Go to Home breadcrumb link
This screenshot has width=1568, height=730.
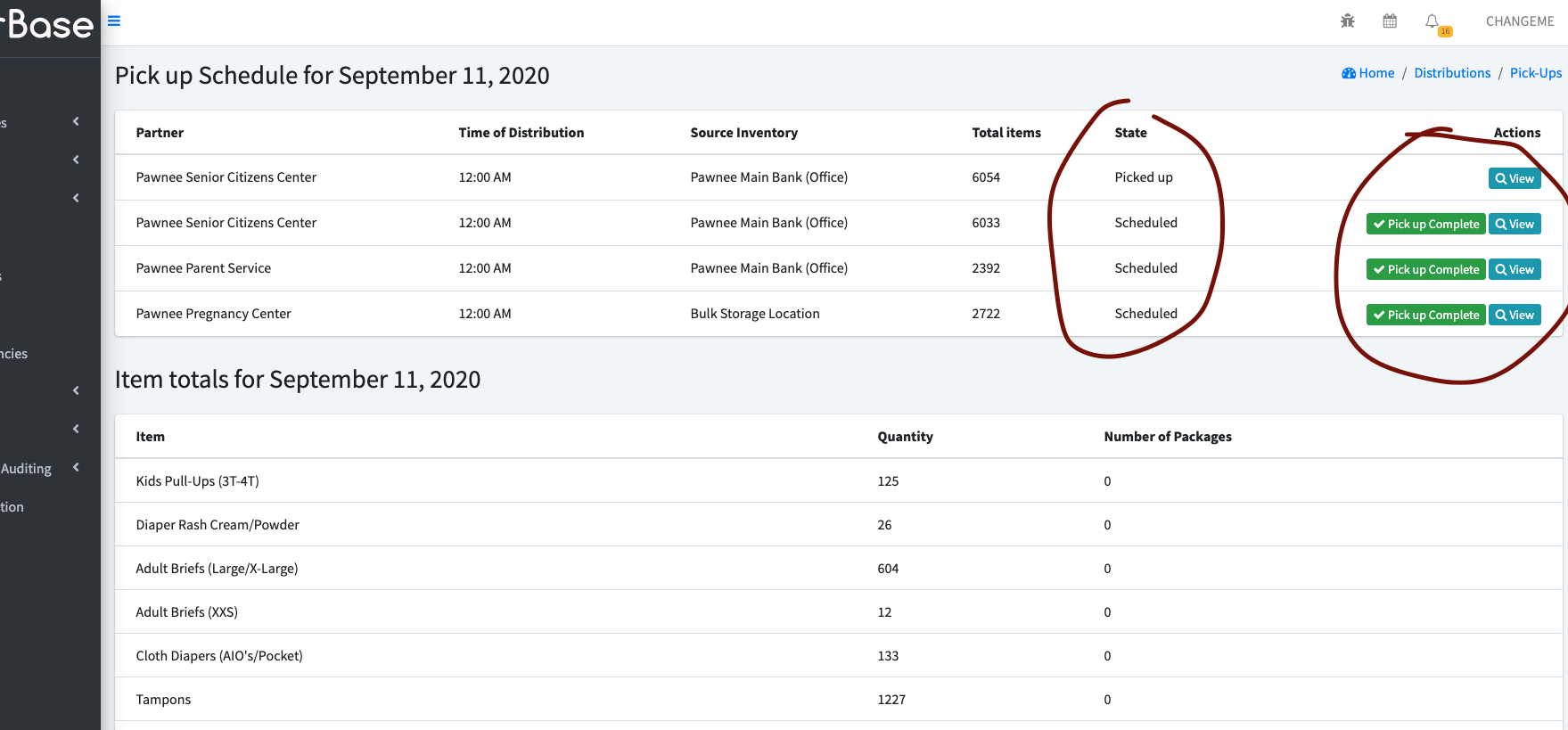click(1368, 73)
